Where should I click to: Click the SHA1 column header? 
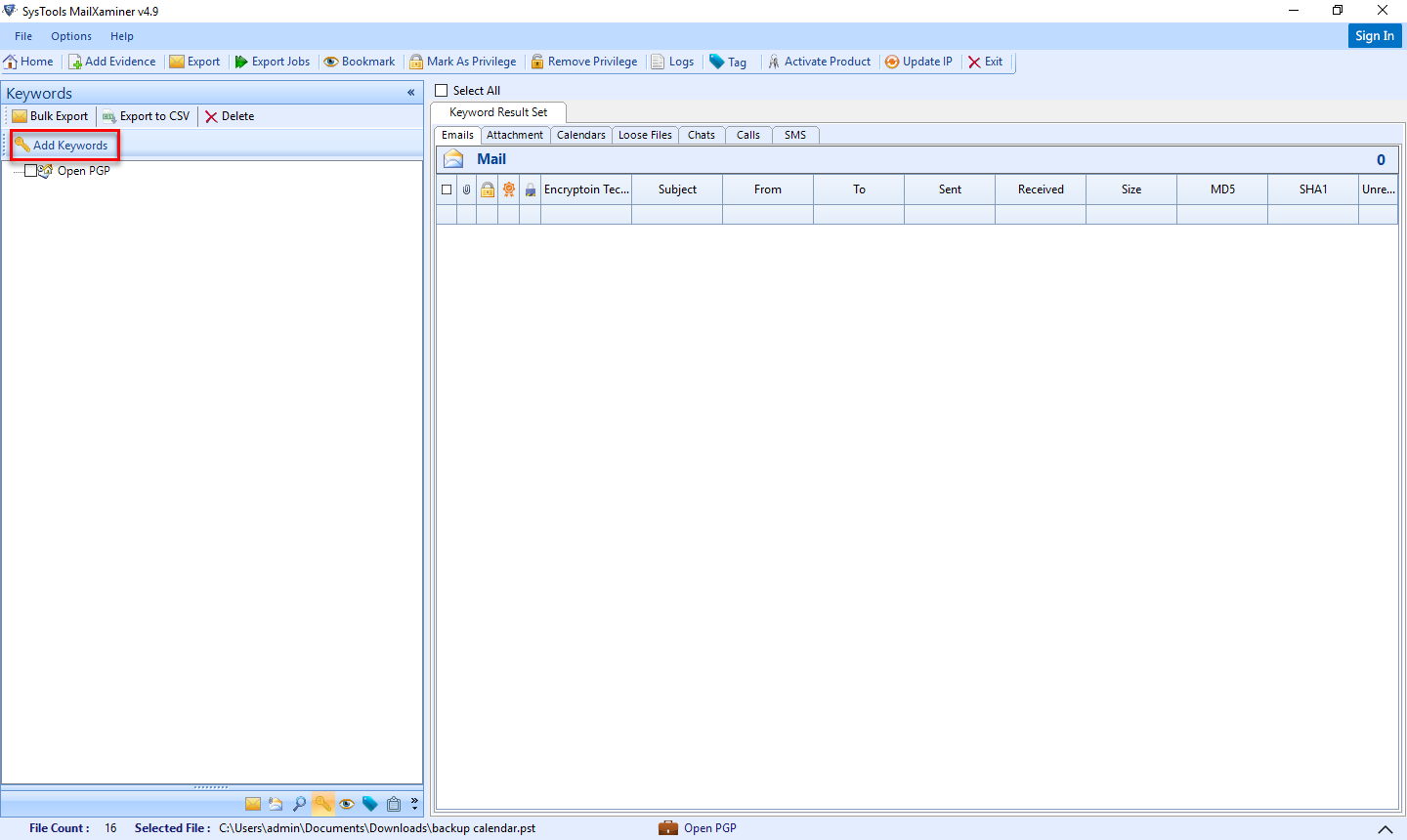[x=1313, y=189]
